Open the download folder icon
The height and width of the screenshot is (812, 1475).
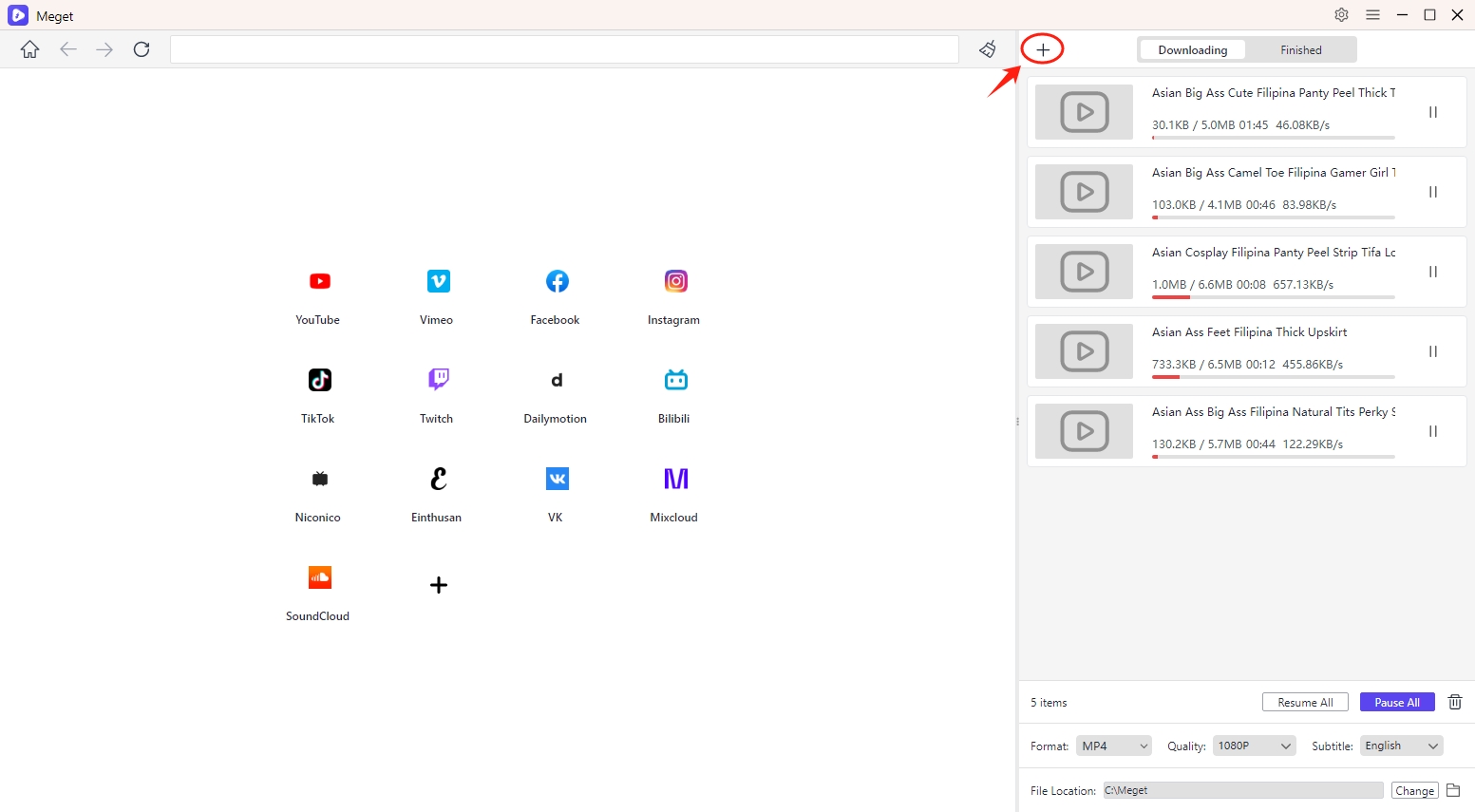pyautogui.click(x=1453, y=790)
